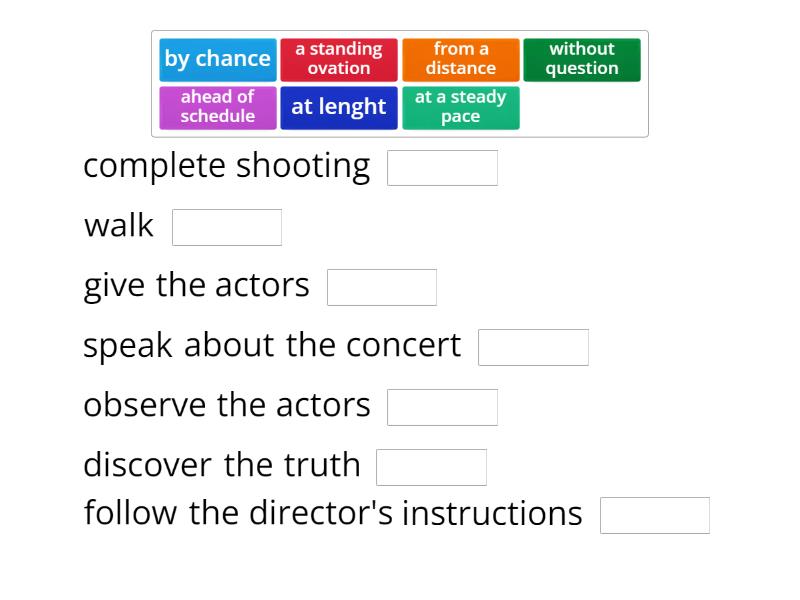800x600 pixels.
Task: Click the "speak about the concert" text
Action: 272,346
